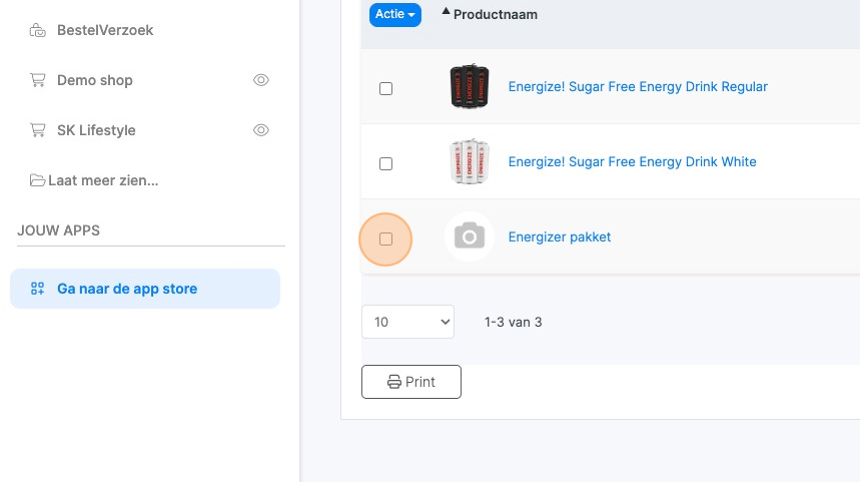Check the Energy Drink White checkbox
Image resolution: width=860 pixels, height=482 pixels.
386,164
